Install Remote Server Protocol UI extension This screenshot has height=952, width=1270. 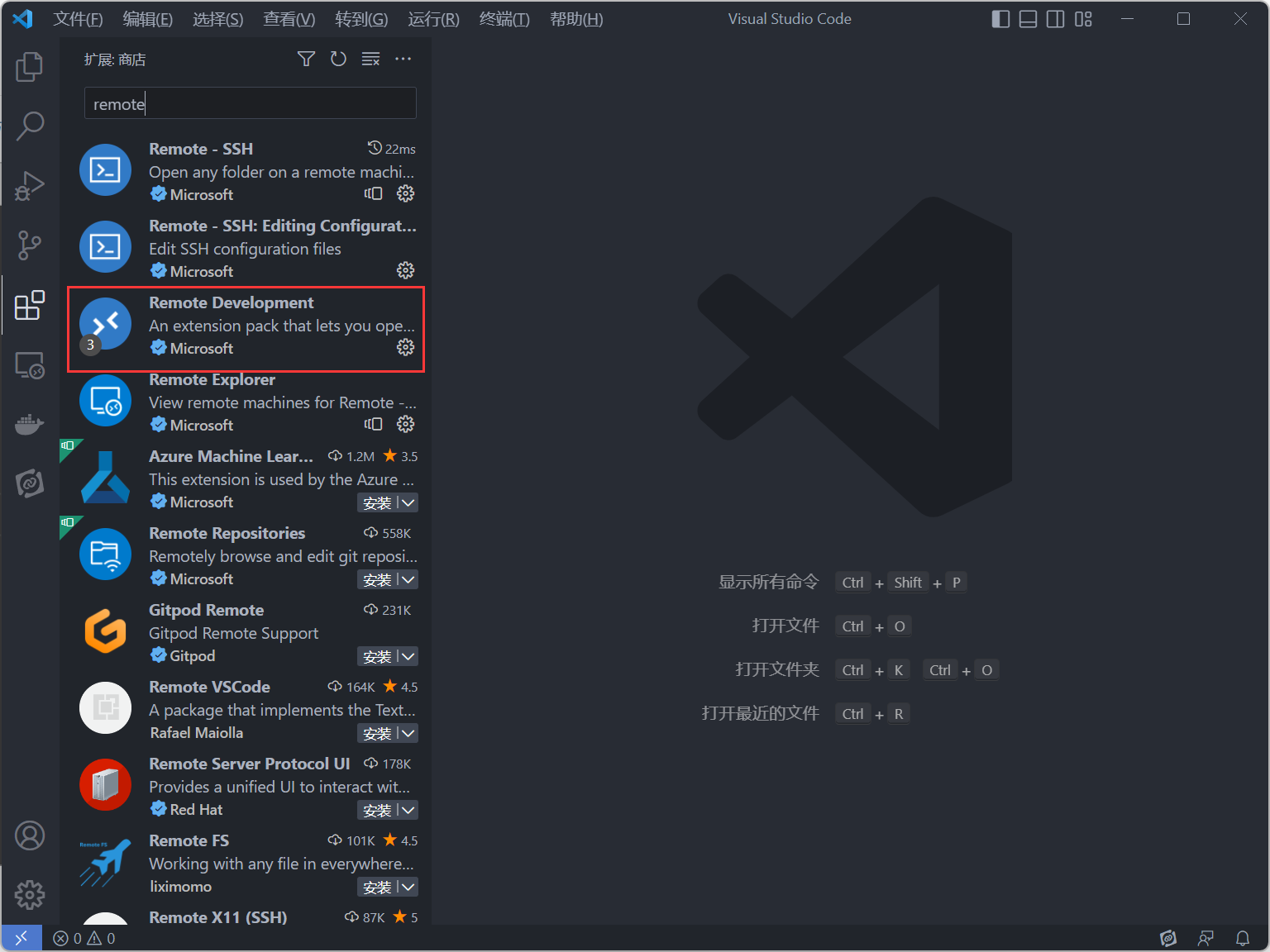(x=377, y=810)
